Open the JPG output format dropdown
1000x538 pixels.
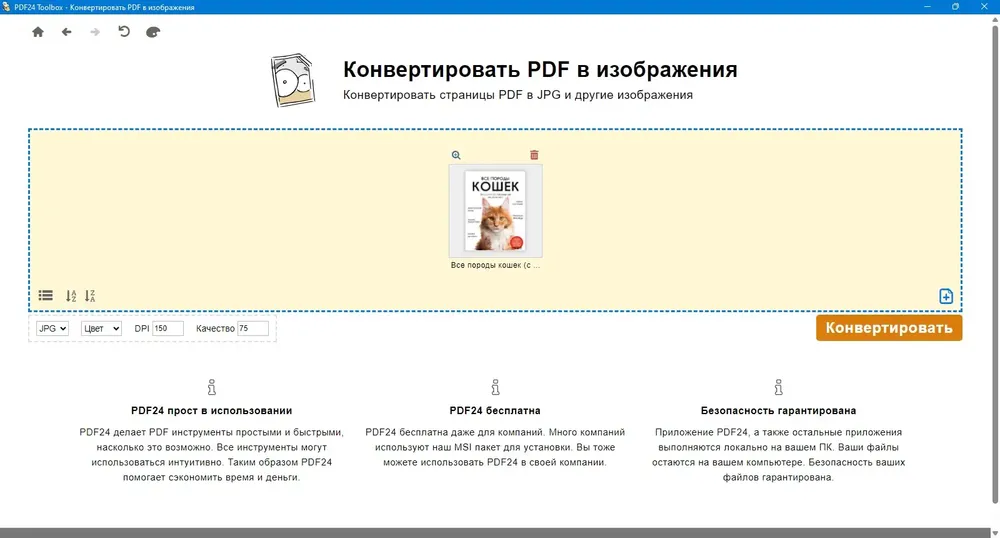(52, 328)
